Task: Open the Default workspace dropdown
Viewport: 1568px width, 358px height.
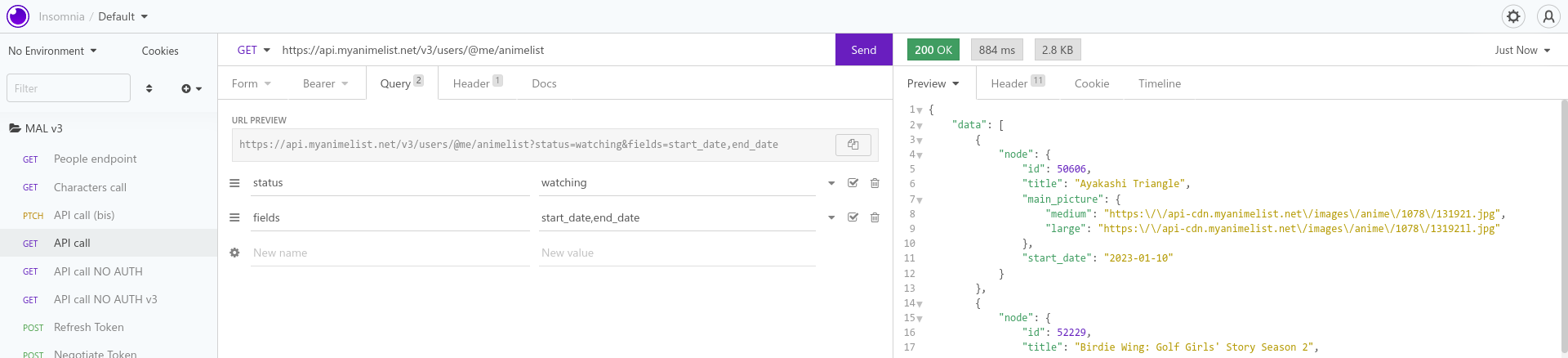Action: coord(123,16)
